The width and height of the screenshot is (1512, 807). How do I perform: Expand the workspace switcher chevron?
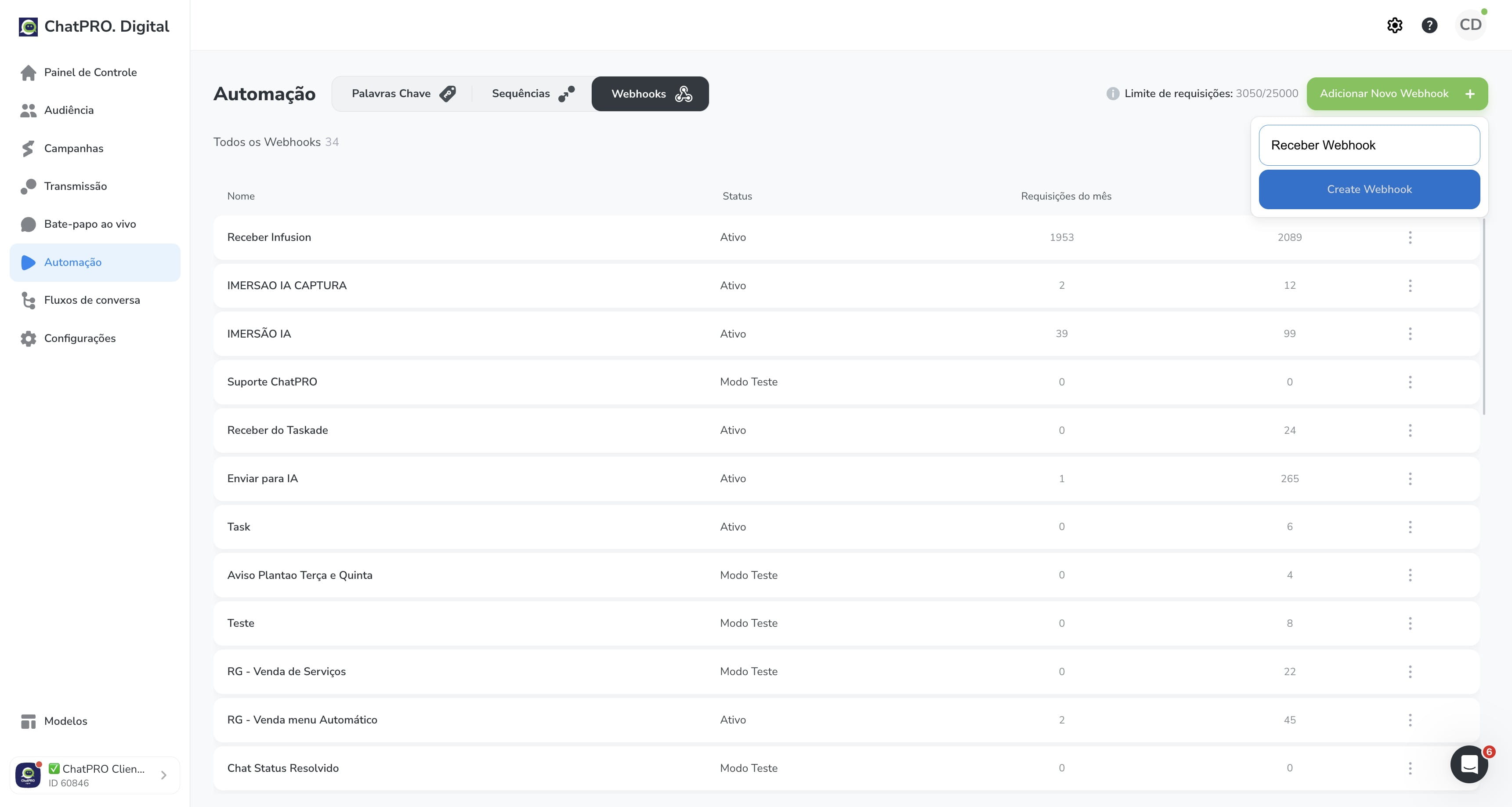point(164,775)
